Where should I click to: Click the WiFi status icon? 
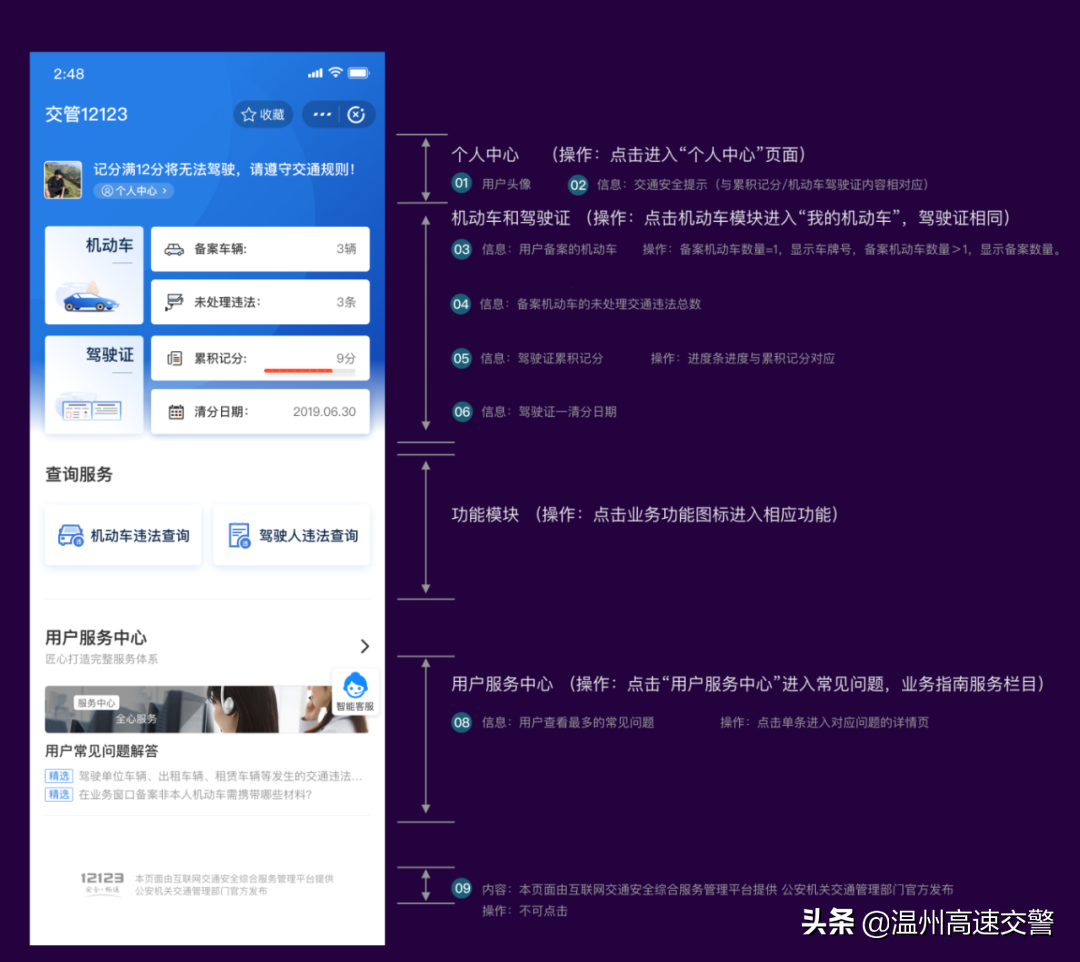pos(335,72)
